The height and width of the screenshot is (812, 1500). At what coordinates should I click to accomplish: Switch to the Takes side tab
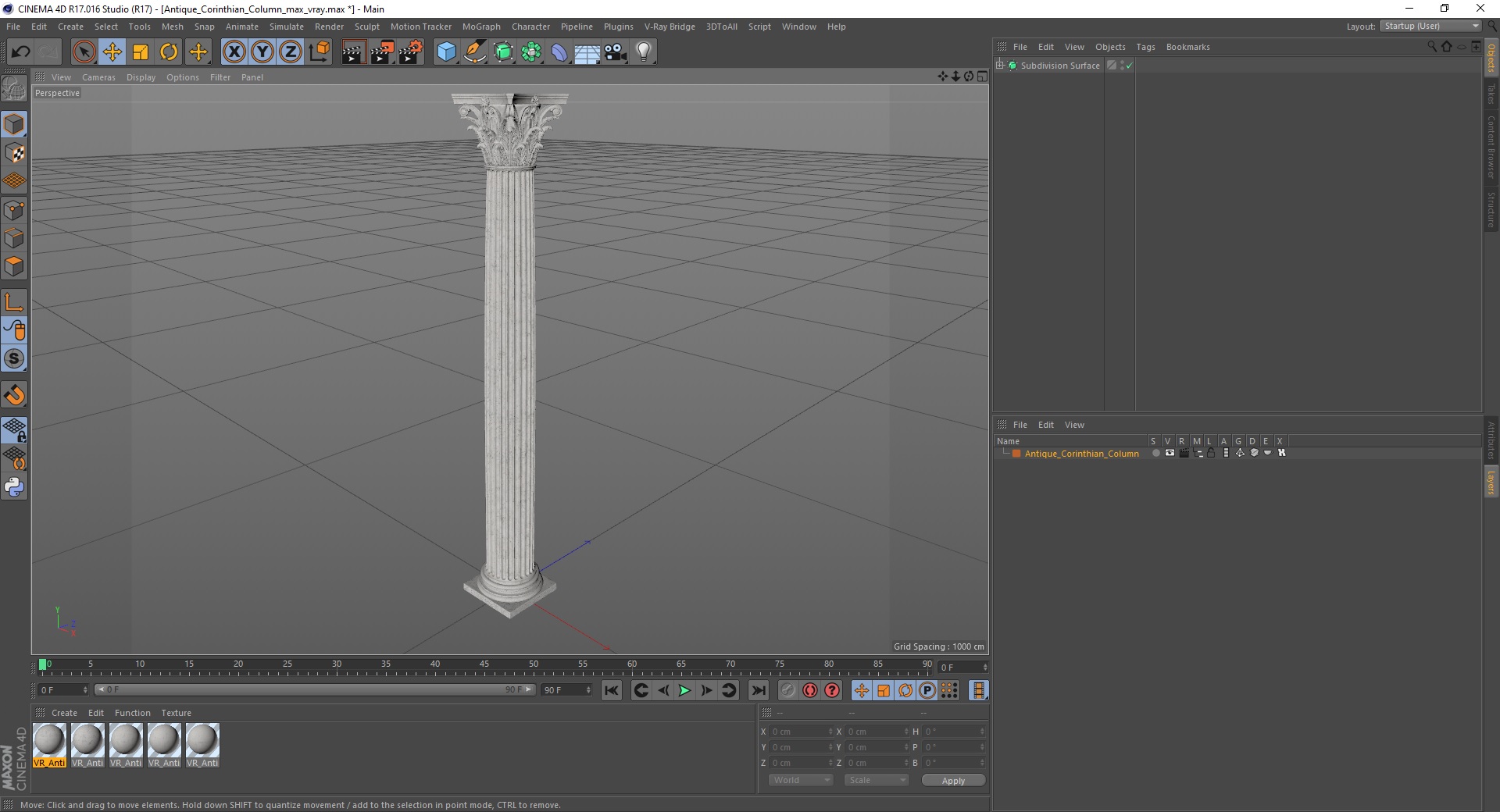tap(1491, 94)
